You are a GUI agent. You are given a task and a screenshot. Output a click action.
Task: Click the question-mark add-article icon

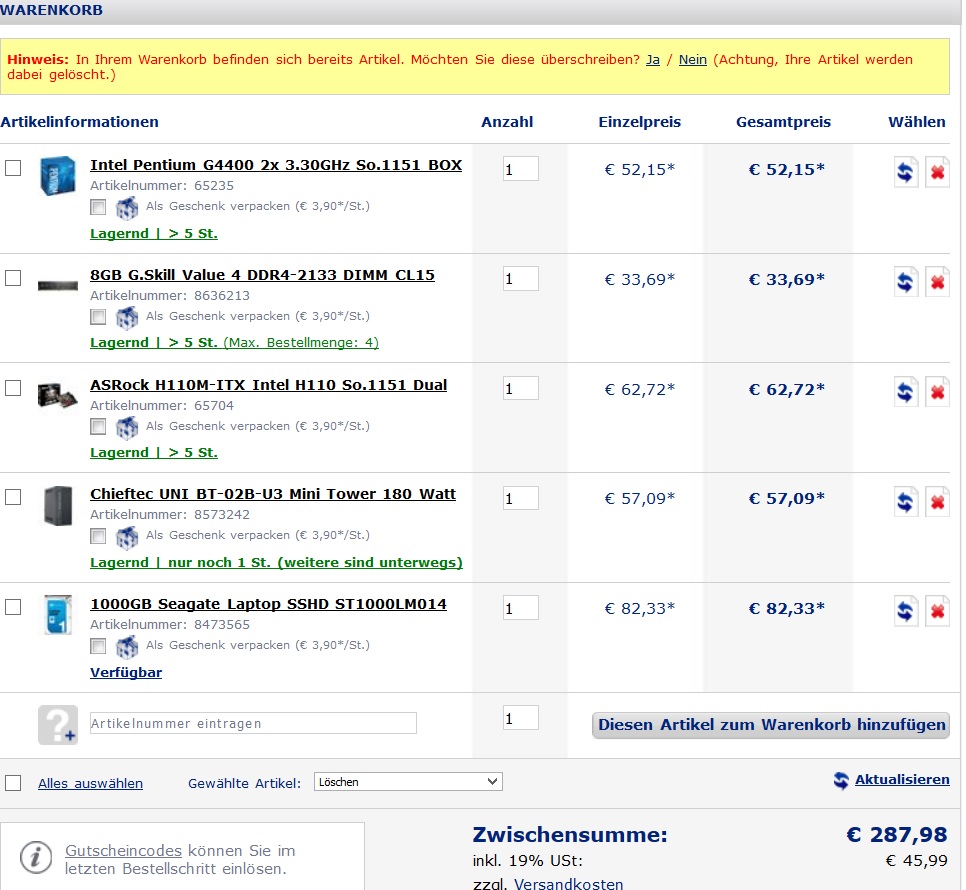click(x=58, y=724)
